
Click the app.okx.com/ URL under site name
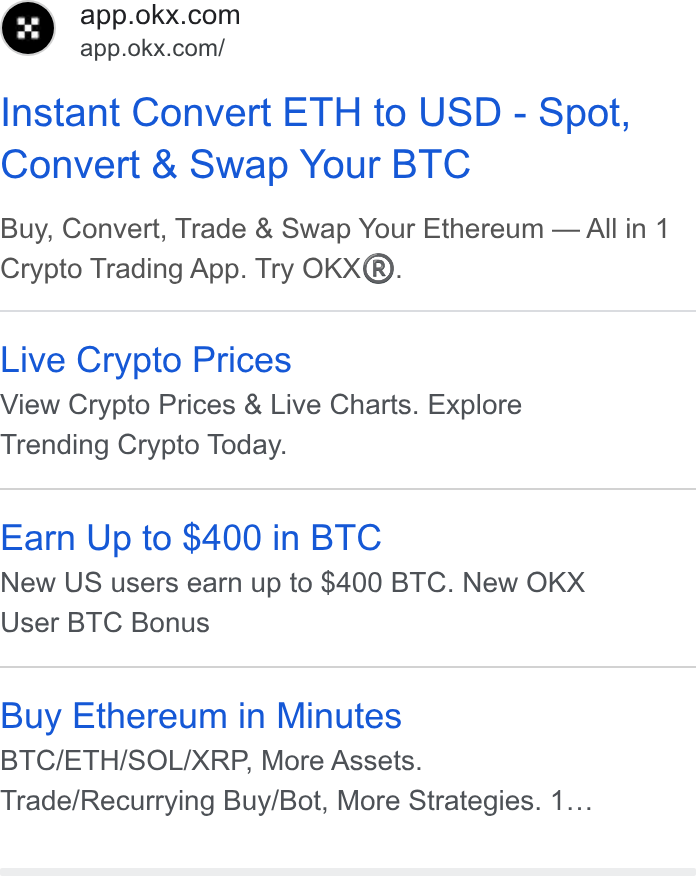(152, 49)
